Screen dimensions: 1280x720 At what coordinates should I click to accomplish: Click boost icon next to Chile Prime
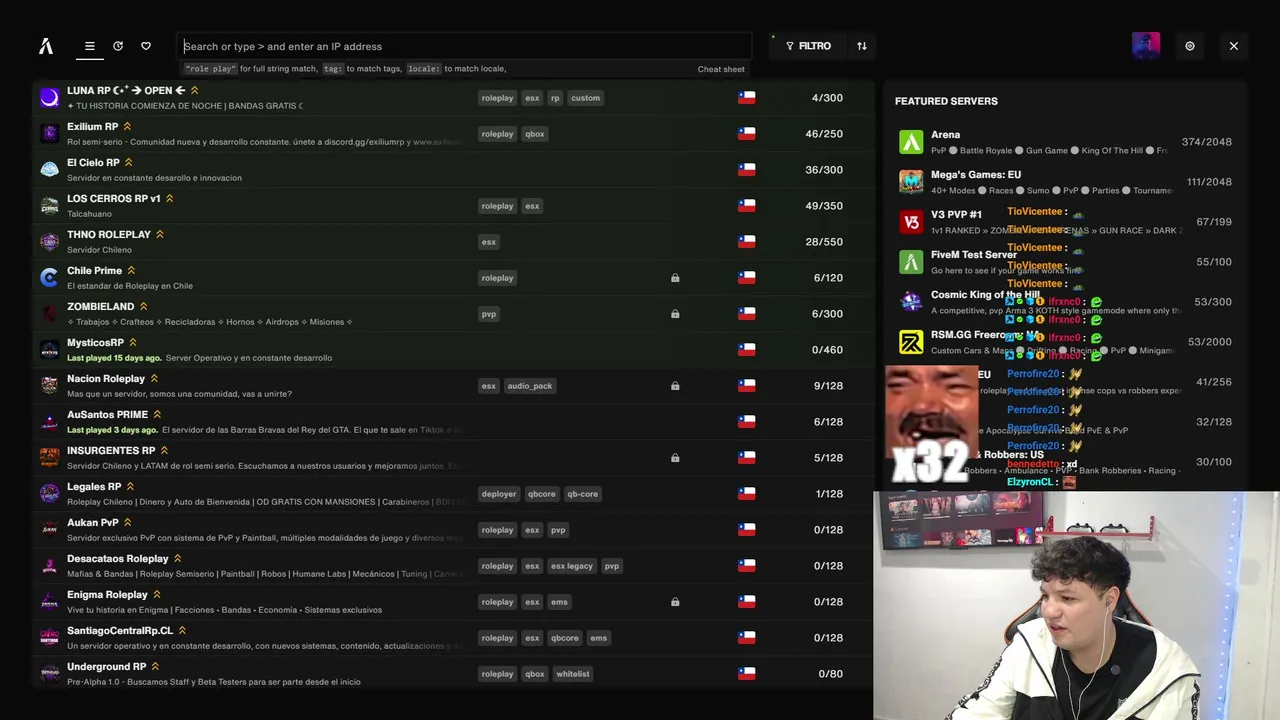[x=131, y=270]
